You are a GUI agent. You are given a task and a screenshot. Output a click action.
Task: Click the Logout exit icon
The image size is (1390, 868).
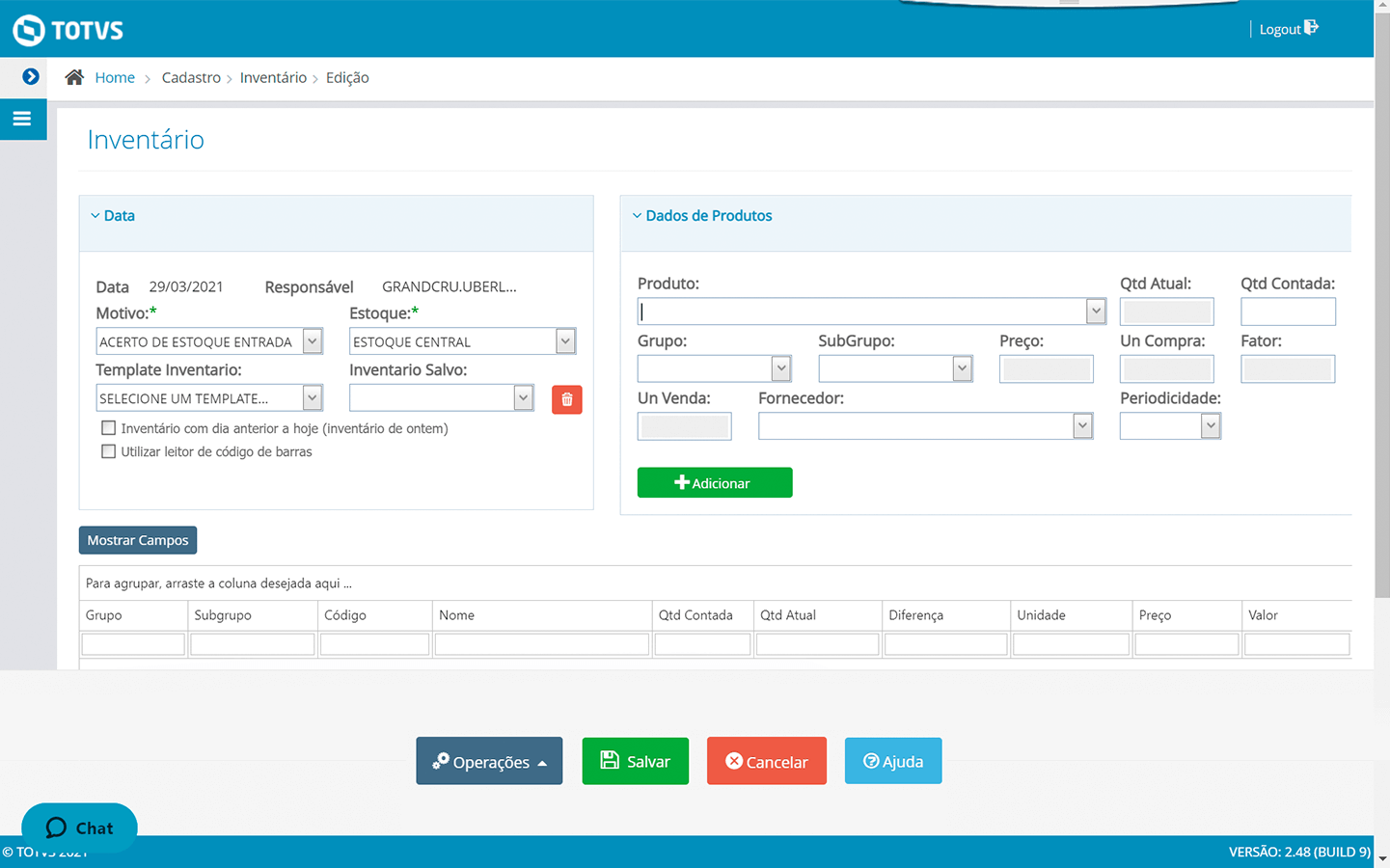coord(1311,28)
